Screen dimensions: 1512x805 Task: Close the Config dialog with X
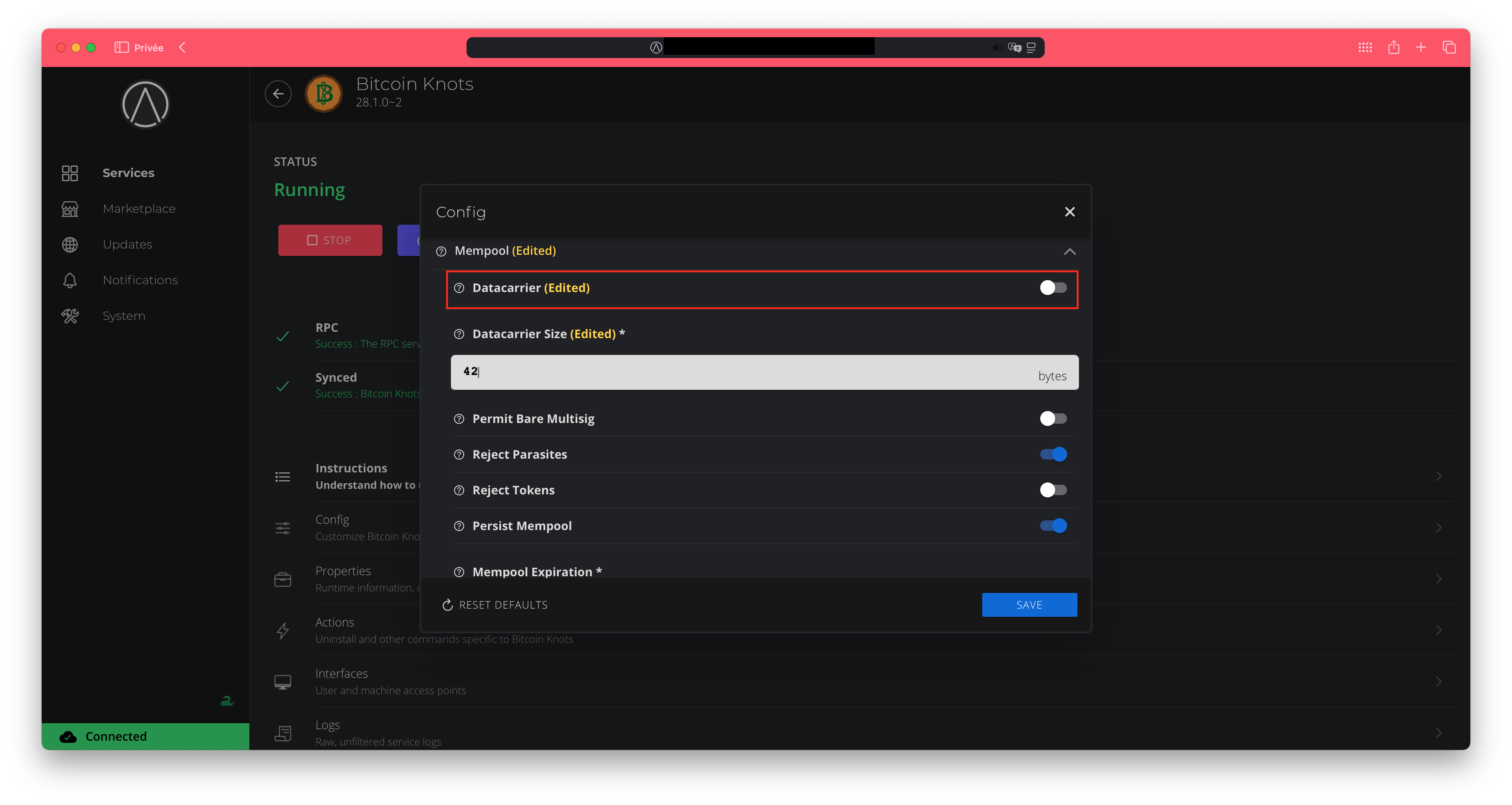point(1069,212)
